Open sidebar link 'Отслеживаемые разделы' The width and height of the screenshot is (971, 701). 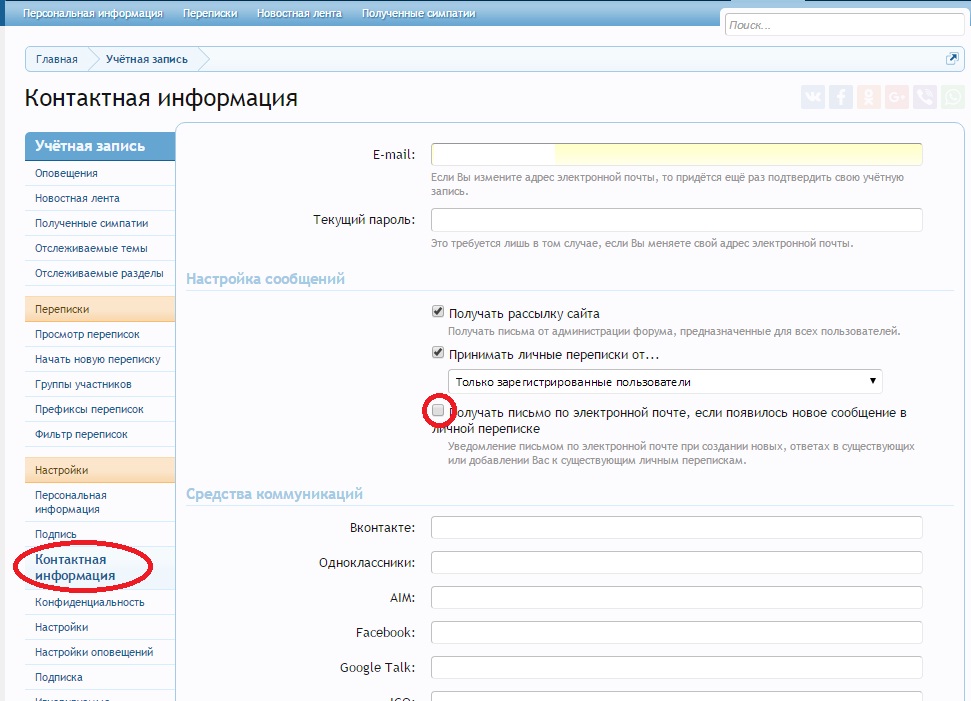coord(99,273)
